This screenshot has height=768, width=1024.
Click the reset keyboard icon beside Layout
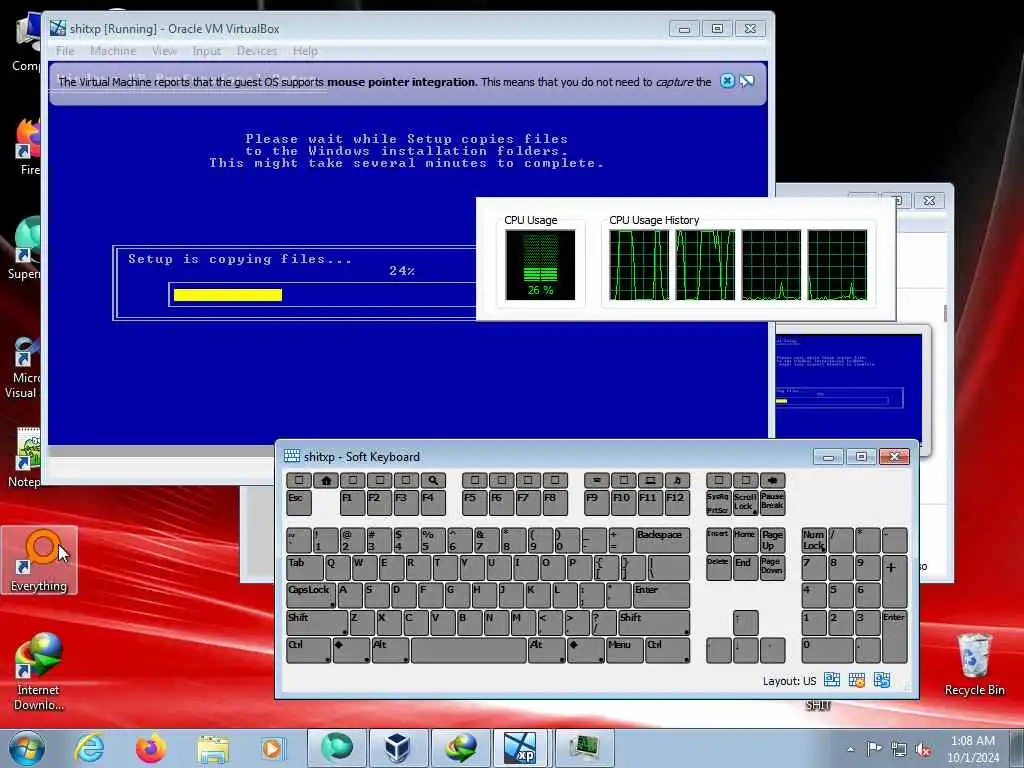coord(882,680)
